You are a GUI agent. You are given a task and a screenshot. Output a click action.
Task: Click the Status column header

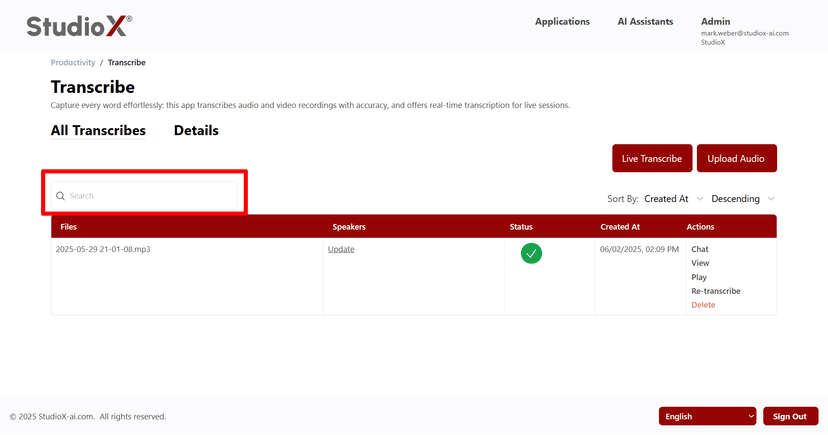(521, 227)
